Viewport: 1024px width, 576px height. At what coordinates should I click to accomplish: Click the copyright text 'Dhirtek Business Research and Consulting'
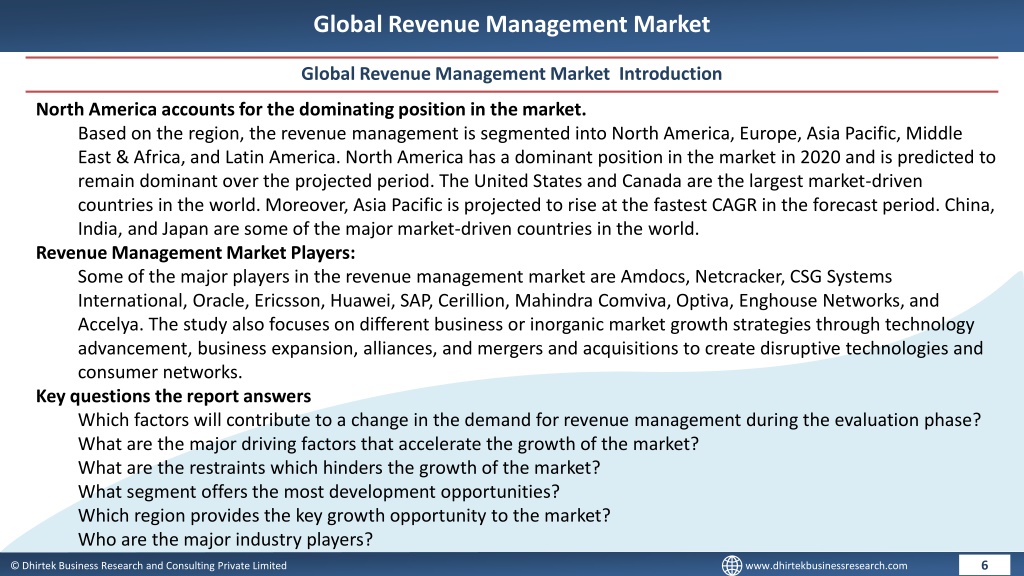pyautogui.click(x=148, y=566)
